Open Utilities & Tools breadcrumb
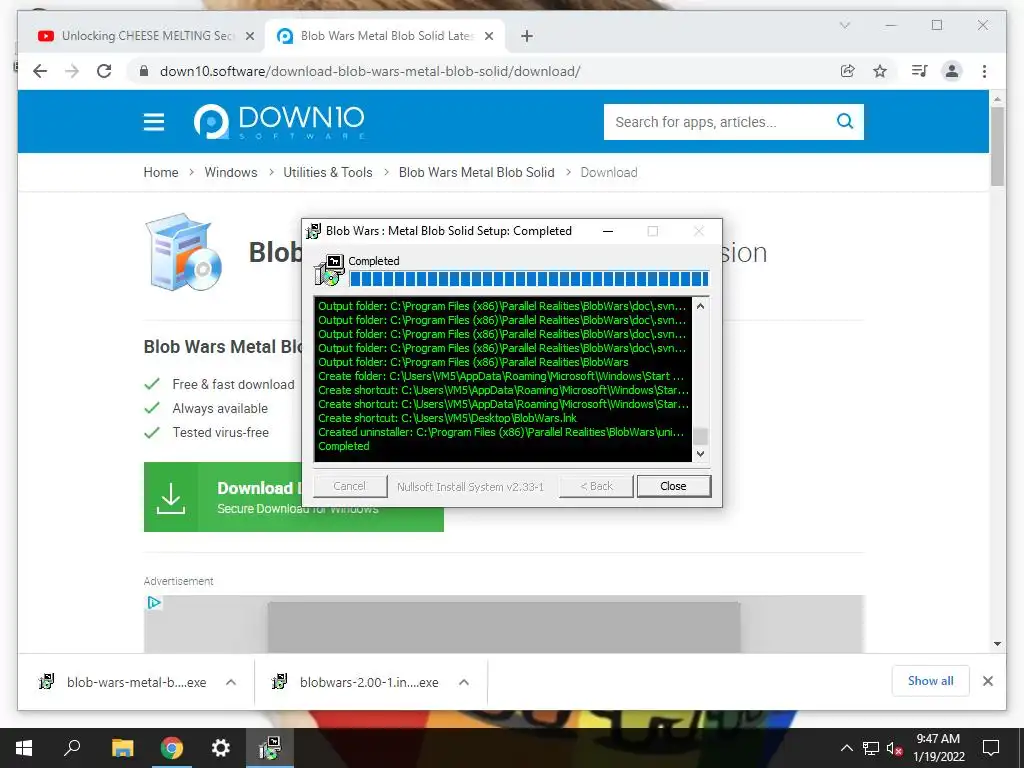The width and height of the screenshot is (1024, 768). tap(328, 172)
